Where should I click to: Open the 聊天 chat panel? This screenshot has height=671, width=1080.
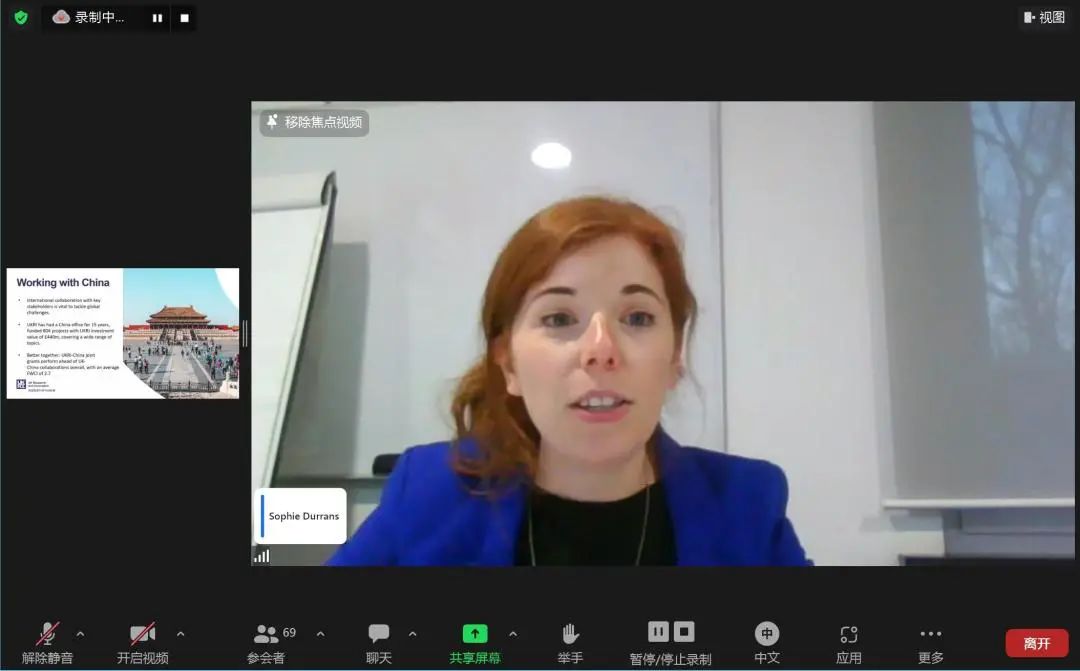(379, 642)
